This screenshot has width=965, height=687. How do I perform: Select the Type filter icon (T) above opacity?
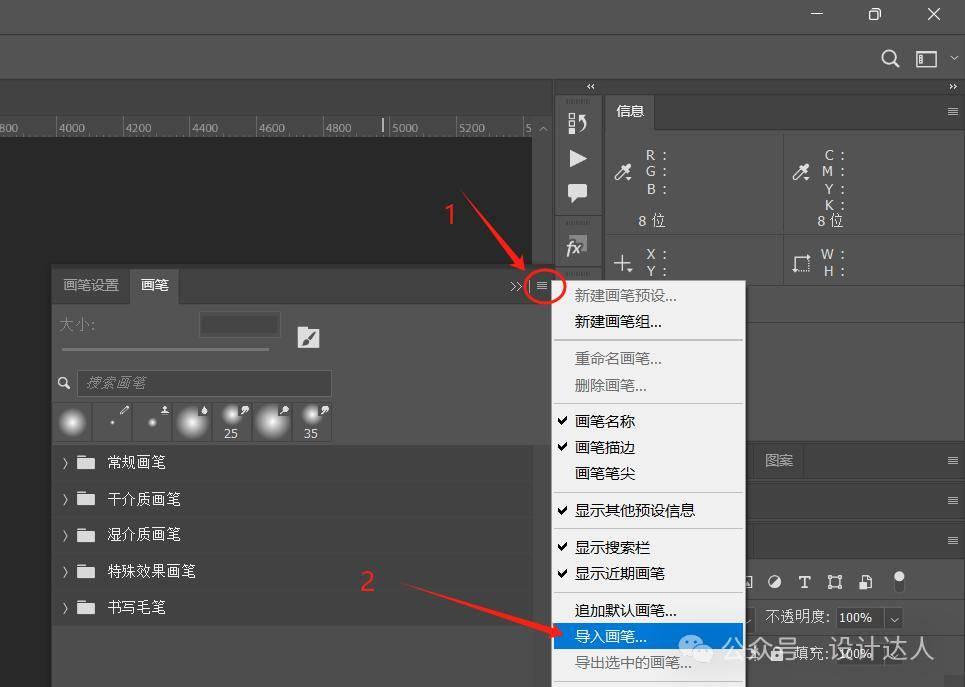[x=804, y=581]
